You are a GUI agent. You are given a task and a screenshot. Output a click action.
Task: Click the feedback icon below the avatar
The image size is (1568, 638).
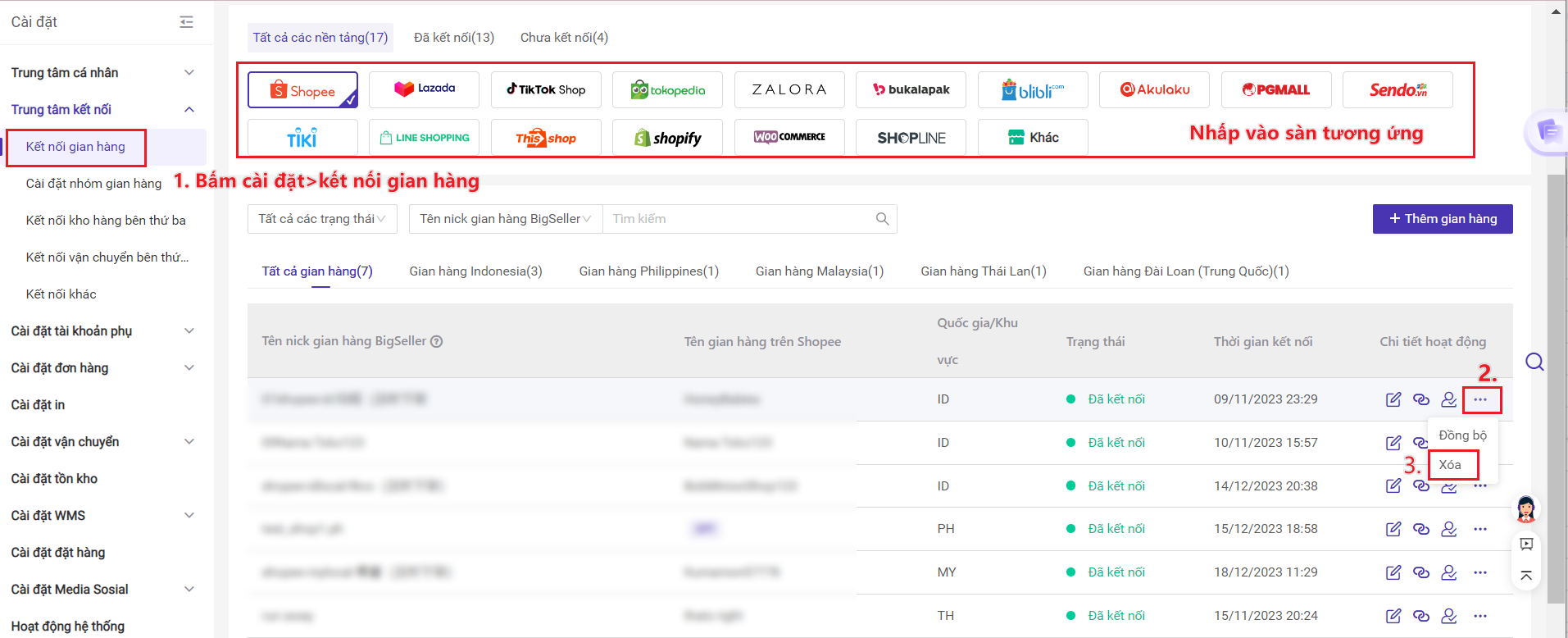click(x=1526, y=544)
